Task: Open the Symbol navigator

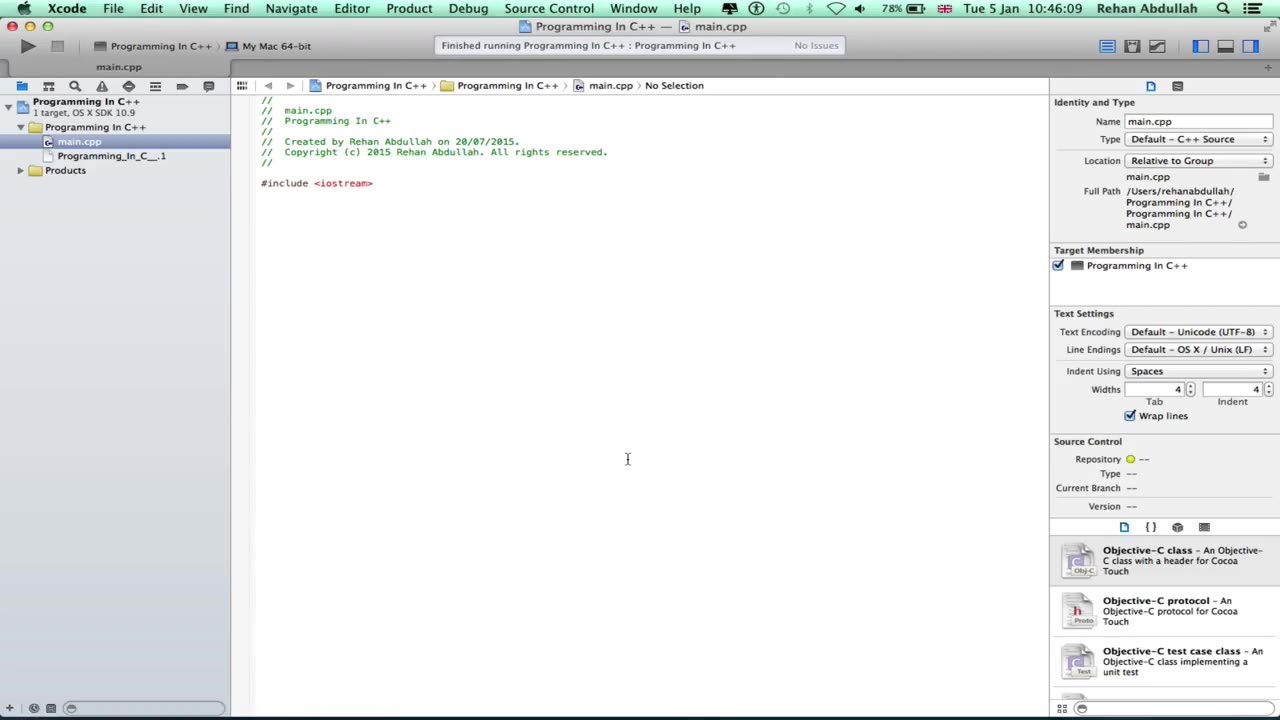Action: [48, 86]
